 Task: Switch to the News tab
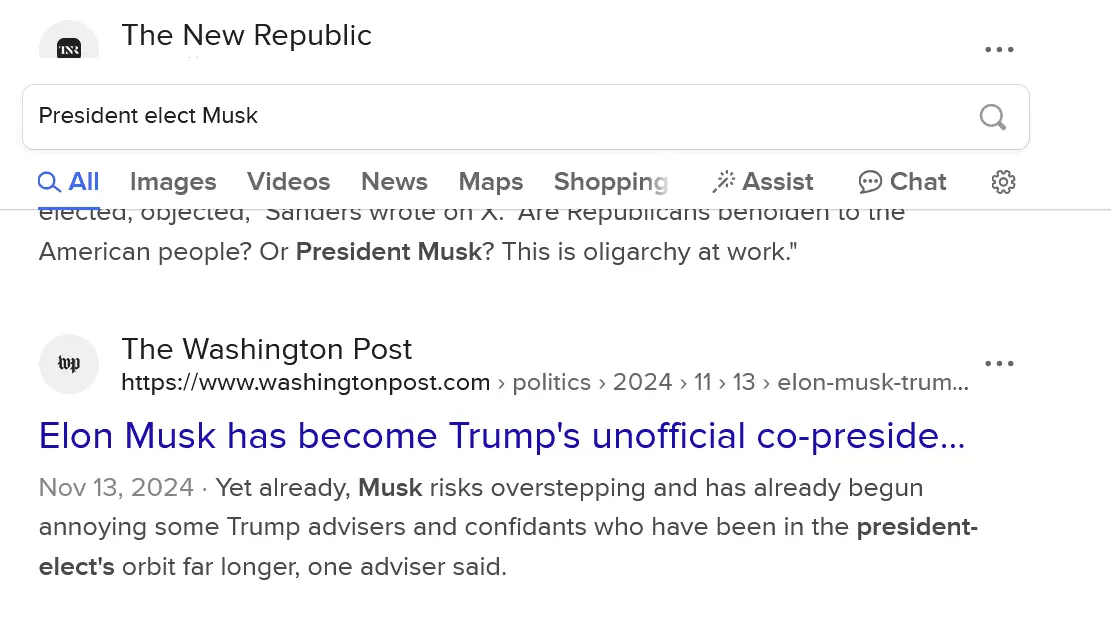pyautogui.click(x=394, y=181)
